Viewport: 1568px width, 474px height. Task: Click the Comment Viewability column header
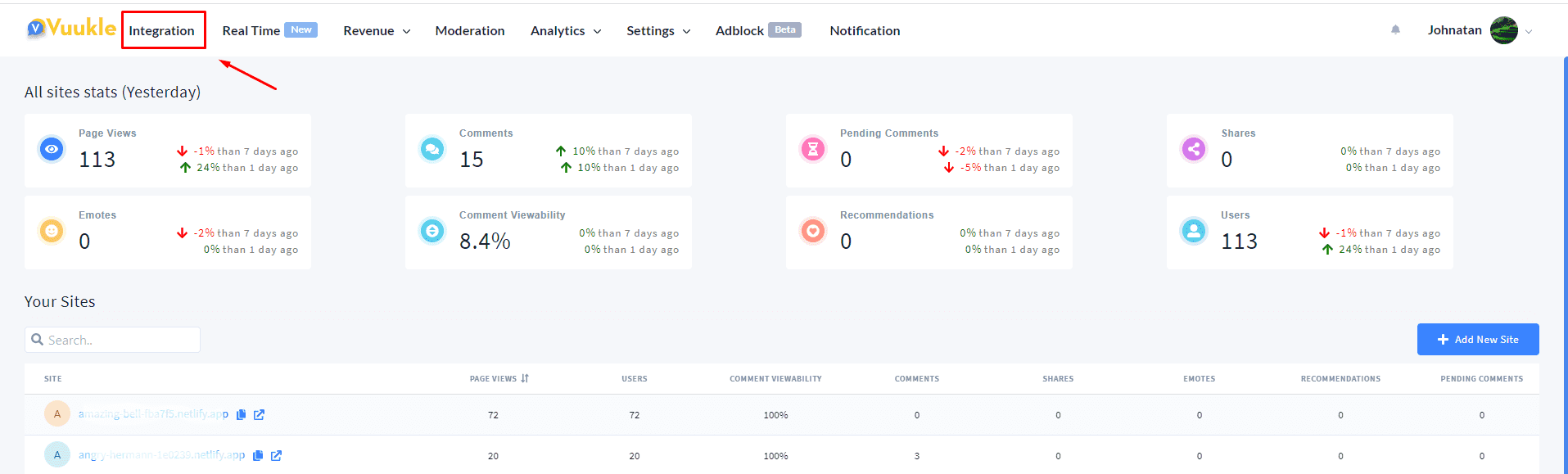pyautogui.click(x=775, y=378)
